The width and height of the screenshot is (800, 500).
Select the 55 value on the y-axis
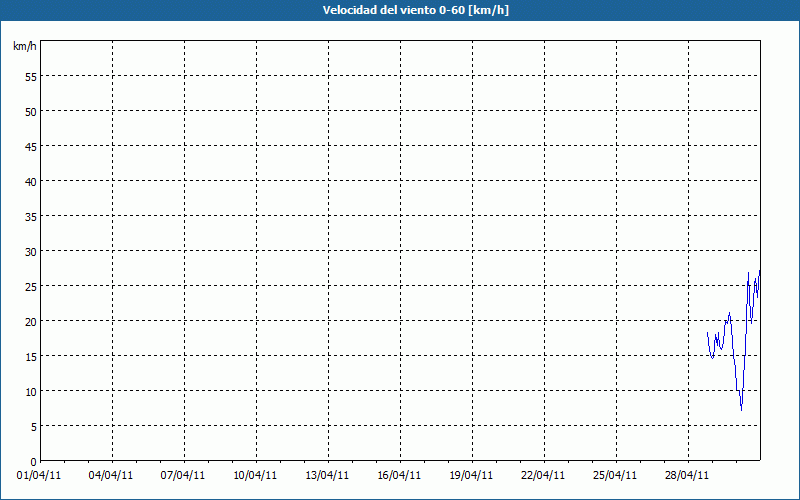[31, 77]
